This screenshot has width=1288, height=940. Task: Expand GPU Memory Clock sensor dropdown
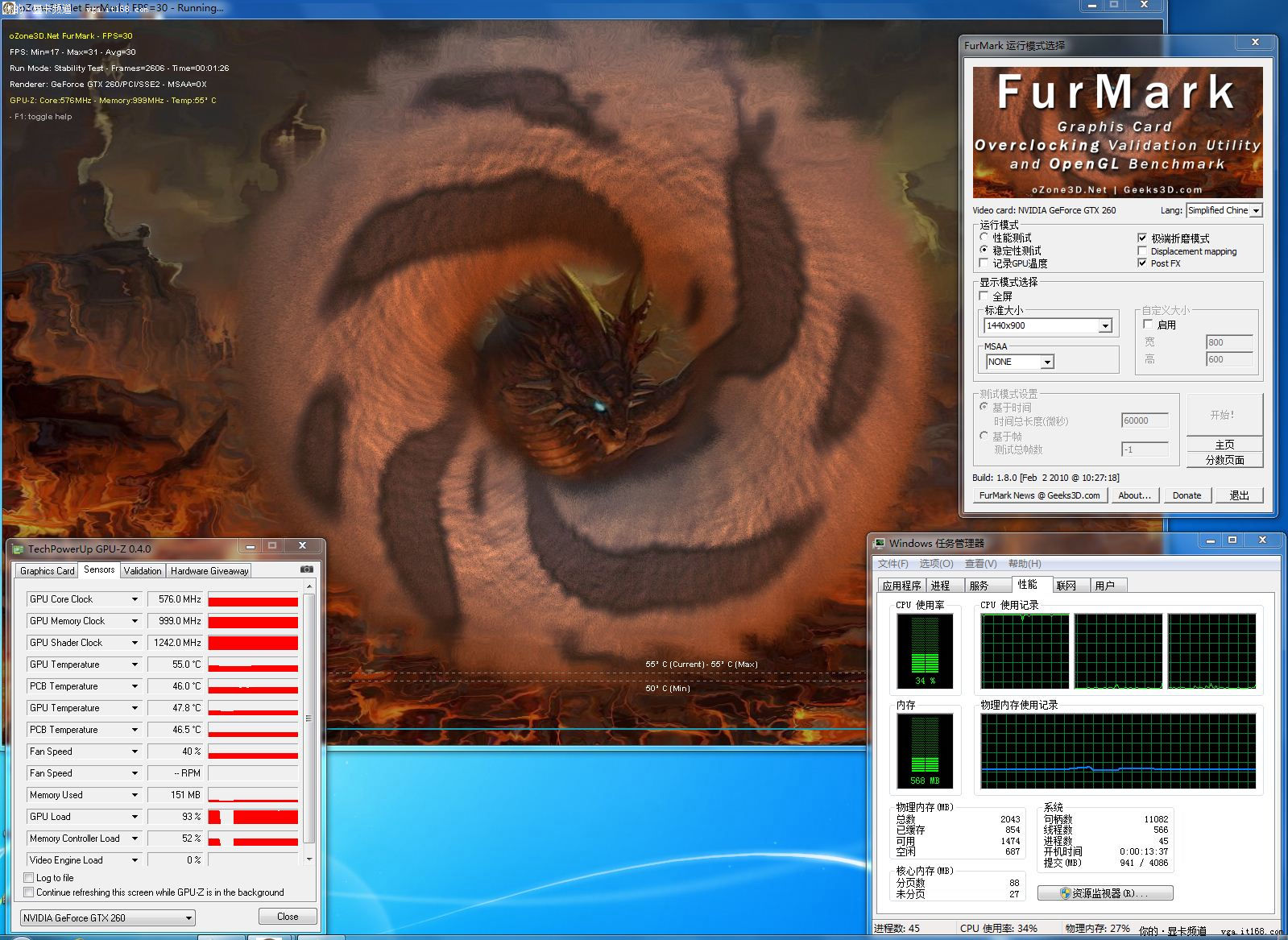[x=135, y=621]
